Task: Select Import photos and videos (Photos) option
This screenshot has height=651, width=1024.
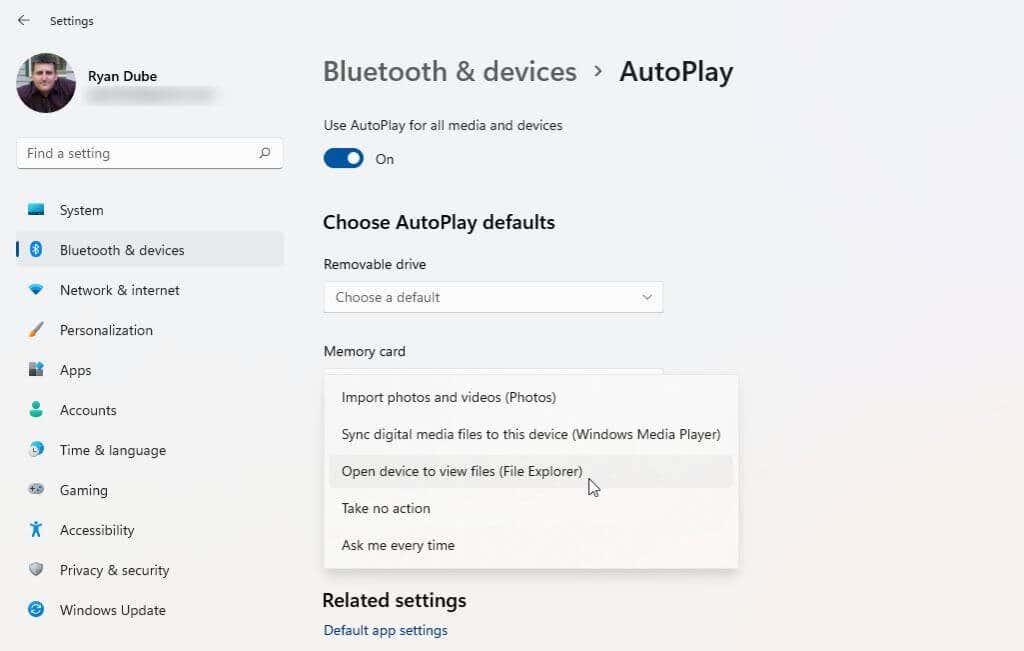Action: [x=448, y=397]
